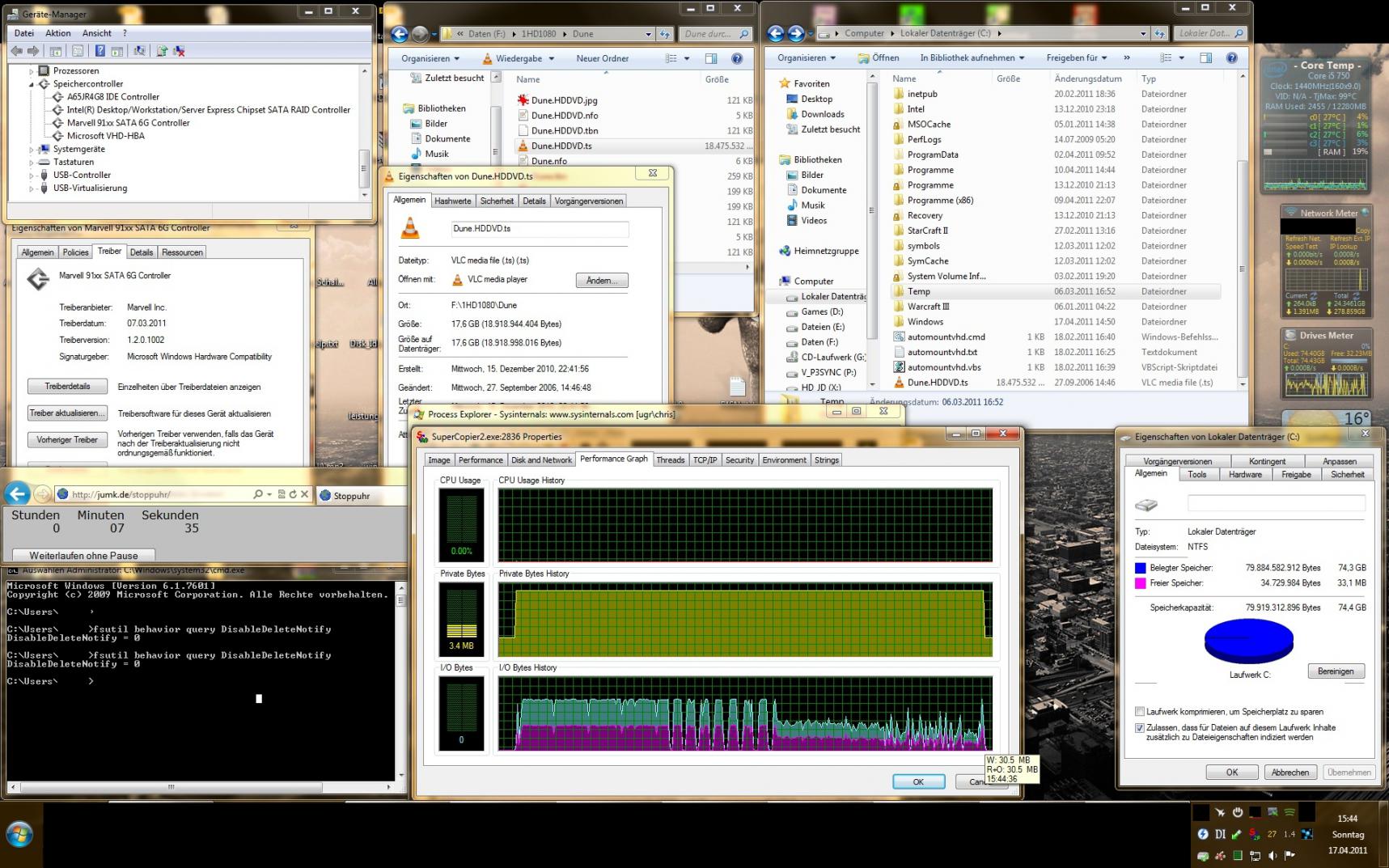Click the uninstall device icon in Geräte-Manager toolbar

pyautogui.click(x=179, y=51)
